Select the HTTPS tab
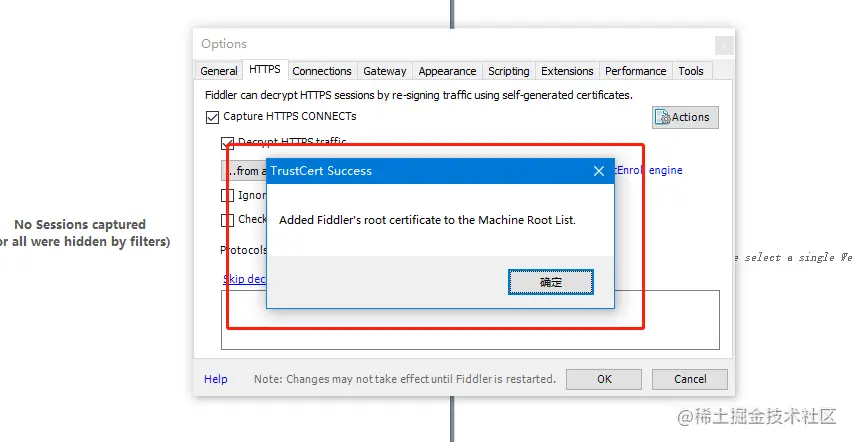This screenshot has width=852, height=442. [265, 70]
